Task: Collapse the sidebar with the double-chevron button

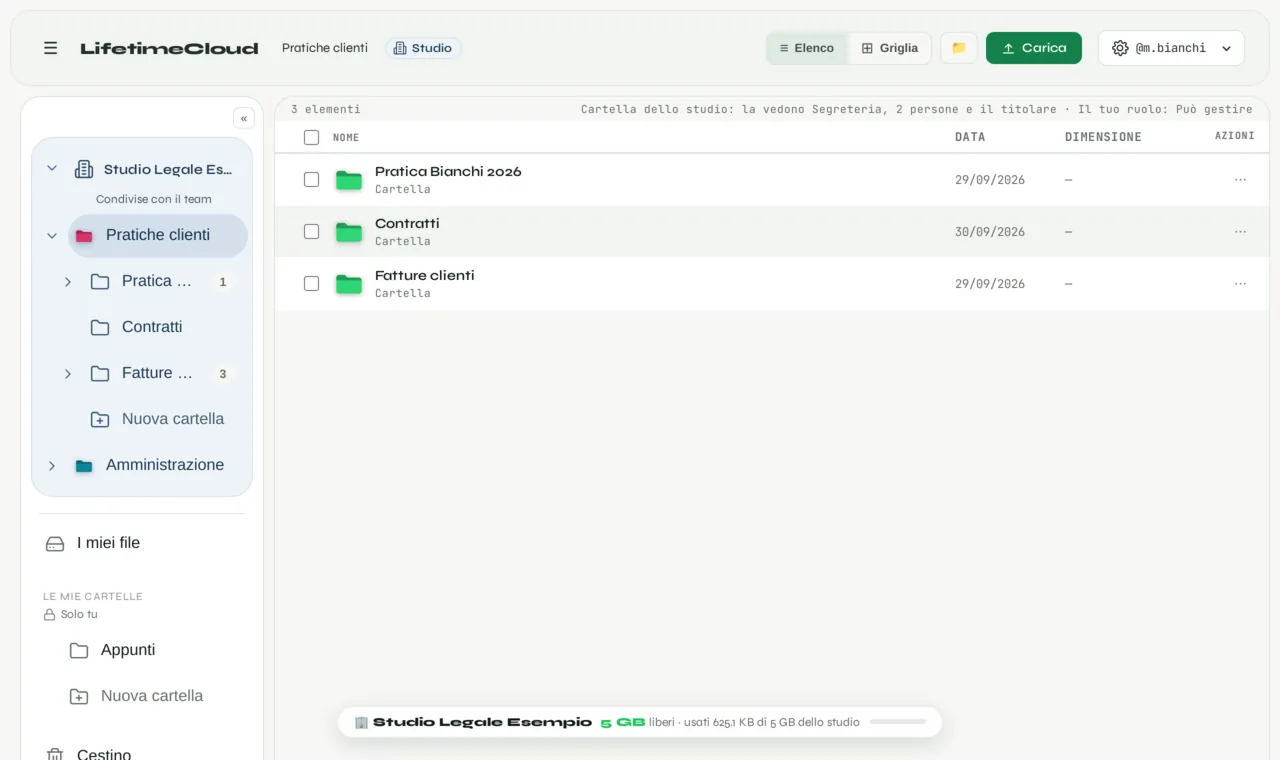Action: tap(244, 118)
